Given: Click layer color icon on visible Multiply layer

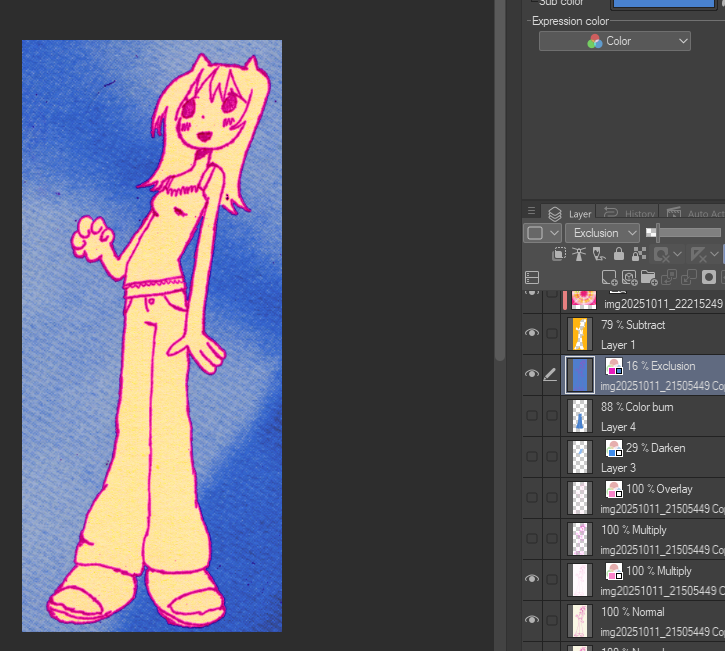Looking at the screenshot, I should tap(614, 571).
